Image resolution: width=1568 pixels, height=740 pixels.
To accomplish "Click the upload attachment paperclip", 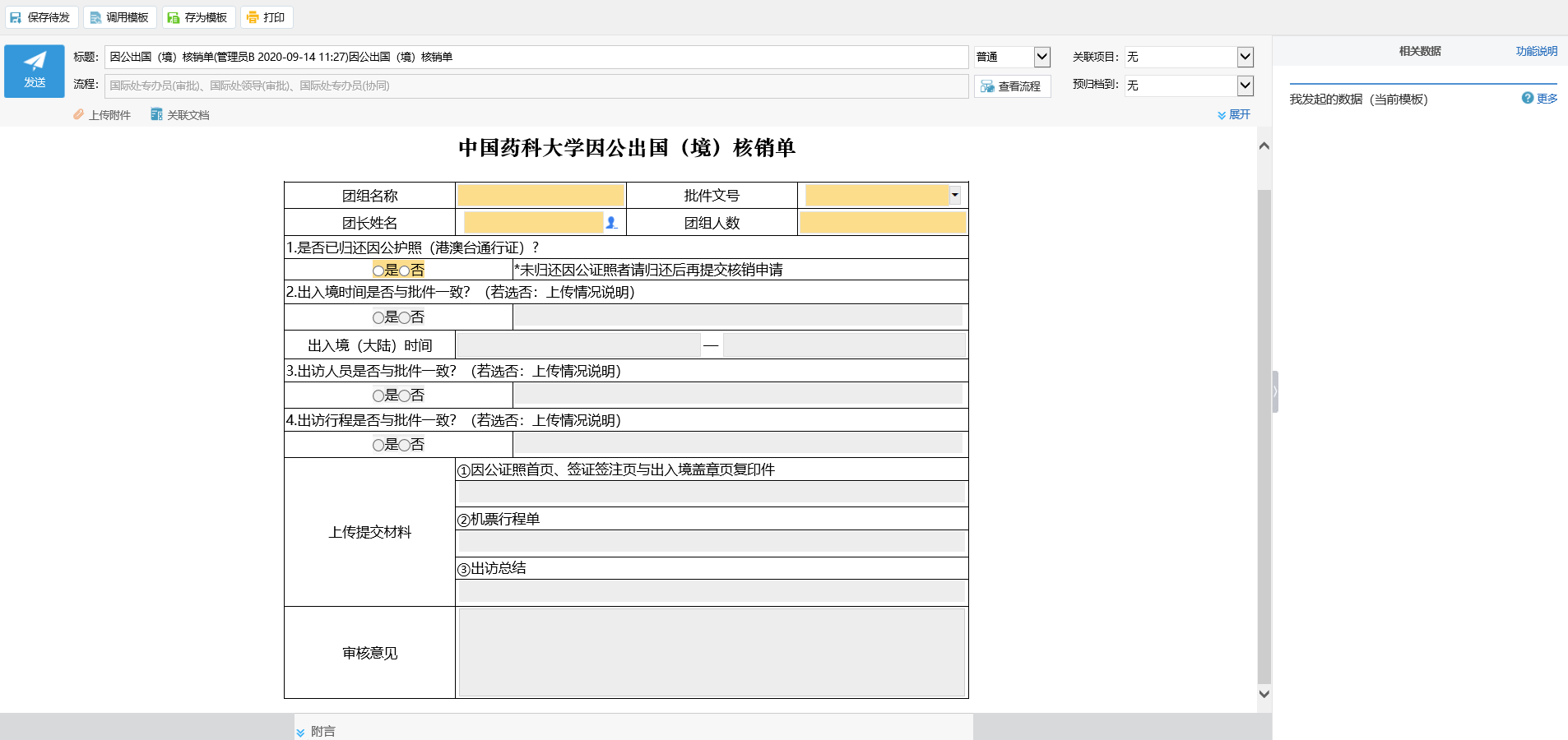I will [79, 115].
